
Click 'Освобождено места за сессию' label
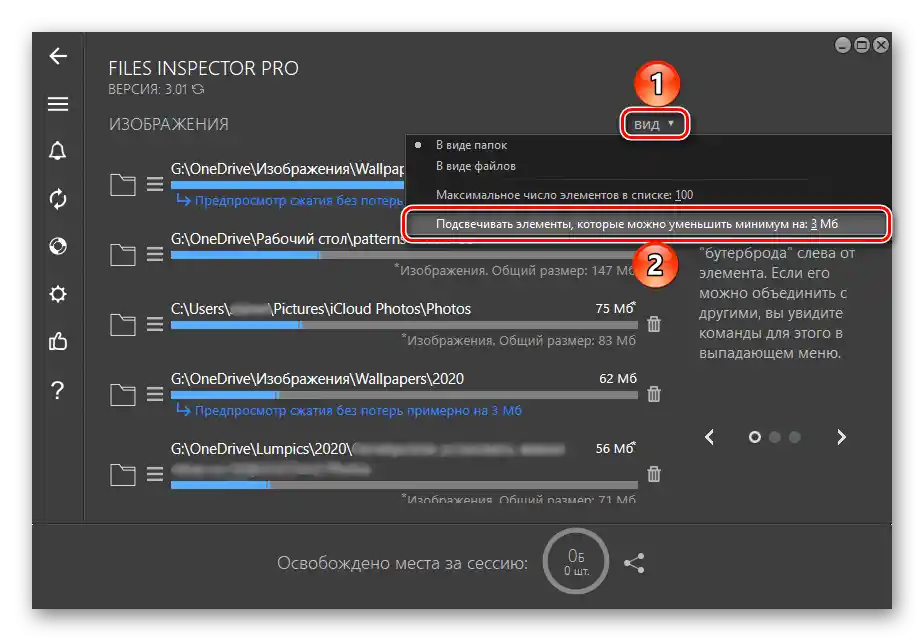(x=402, y=563)
